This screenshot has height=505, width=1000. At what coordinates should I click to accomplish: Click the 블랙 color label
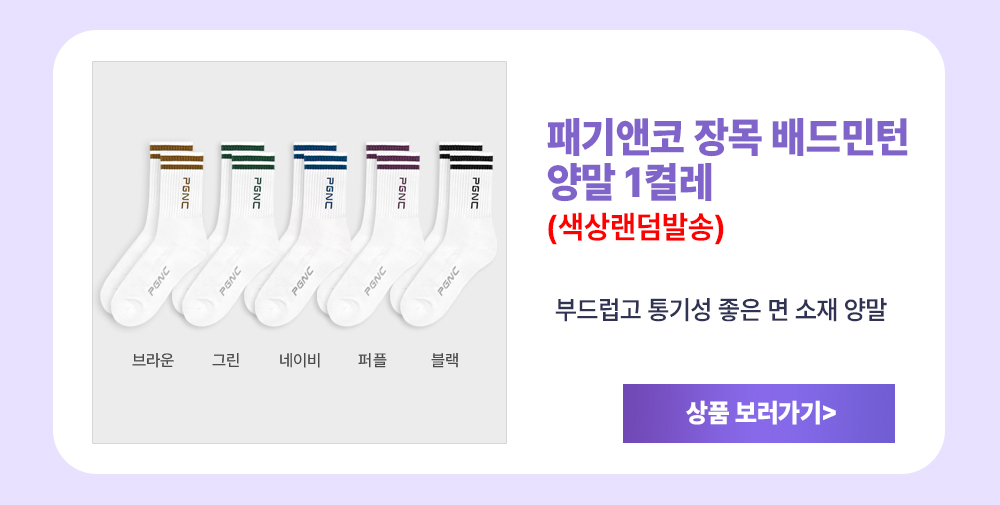pos(445,360)
